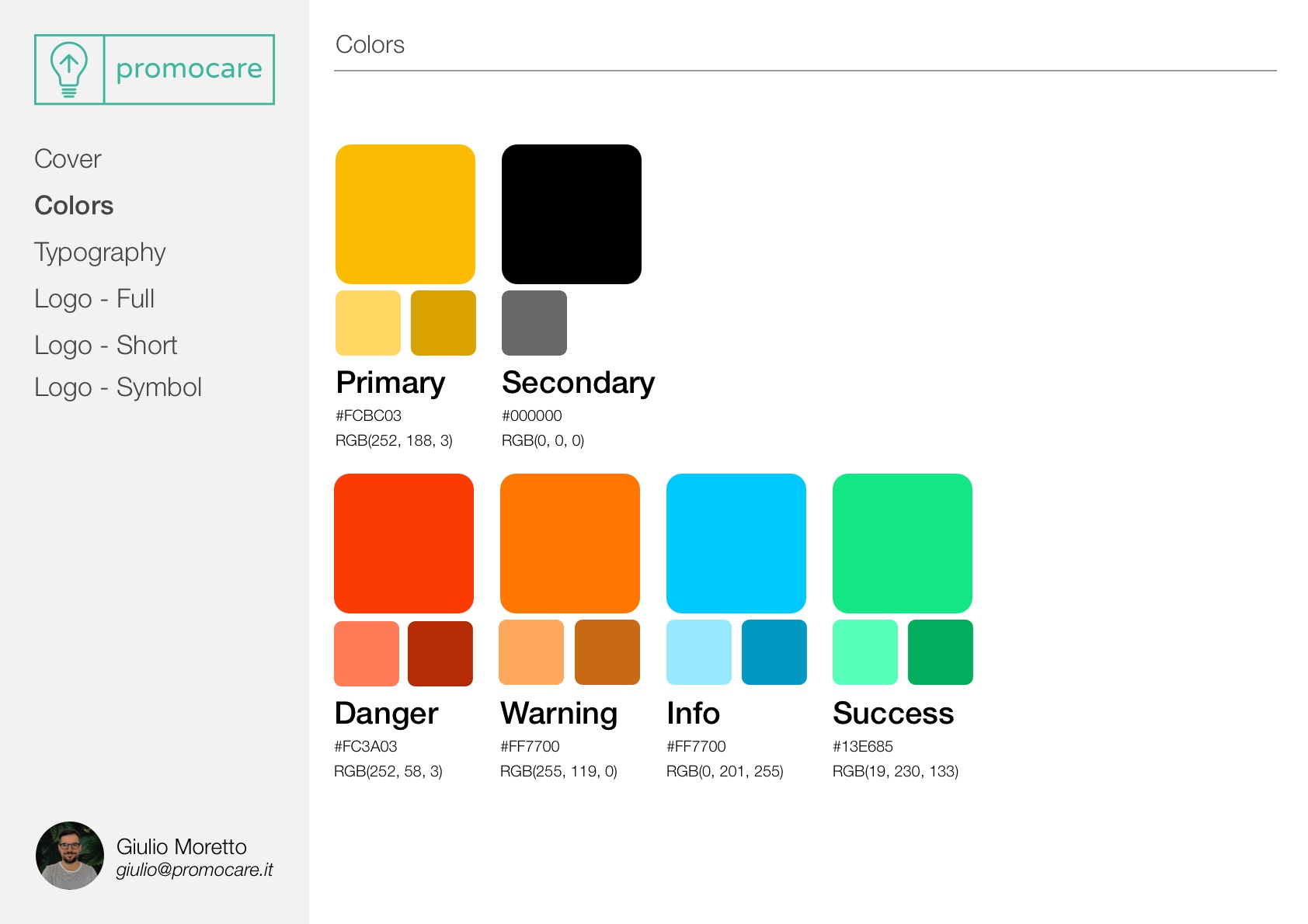Click the Colors page title

pyautogui.click(x=370, y=45)
